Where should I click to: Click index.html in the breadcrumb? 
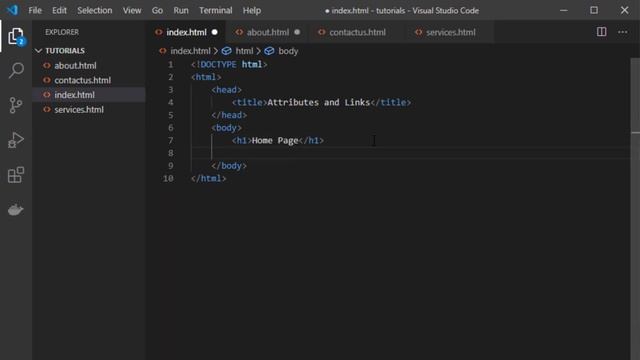[x=190, y=51]
